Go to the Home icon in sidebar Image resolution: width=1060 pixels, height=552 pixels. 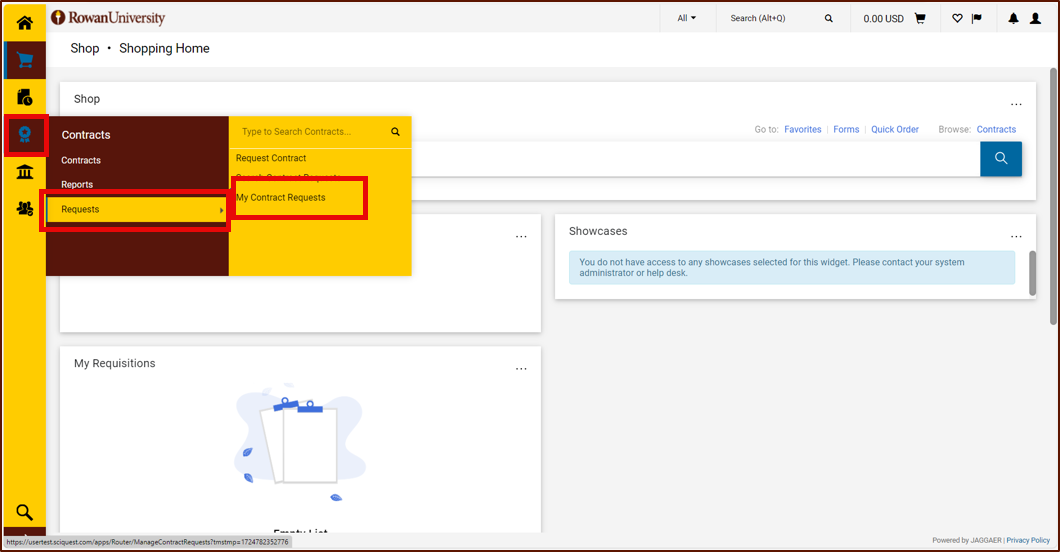click(x=24, y=23)
